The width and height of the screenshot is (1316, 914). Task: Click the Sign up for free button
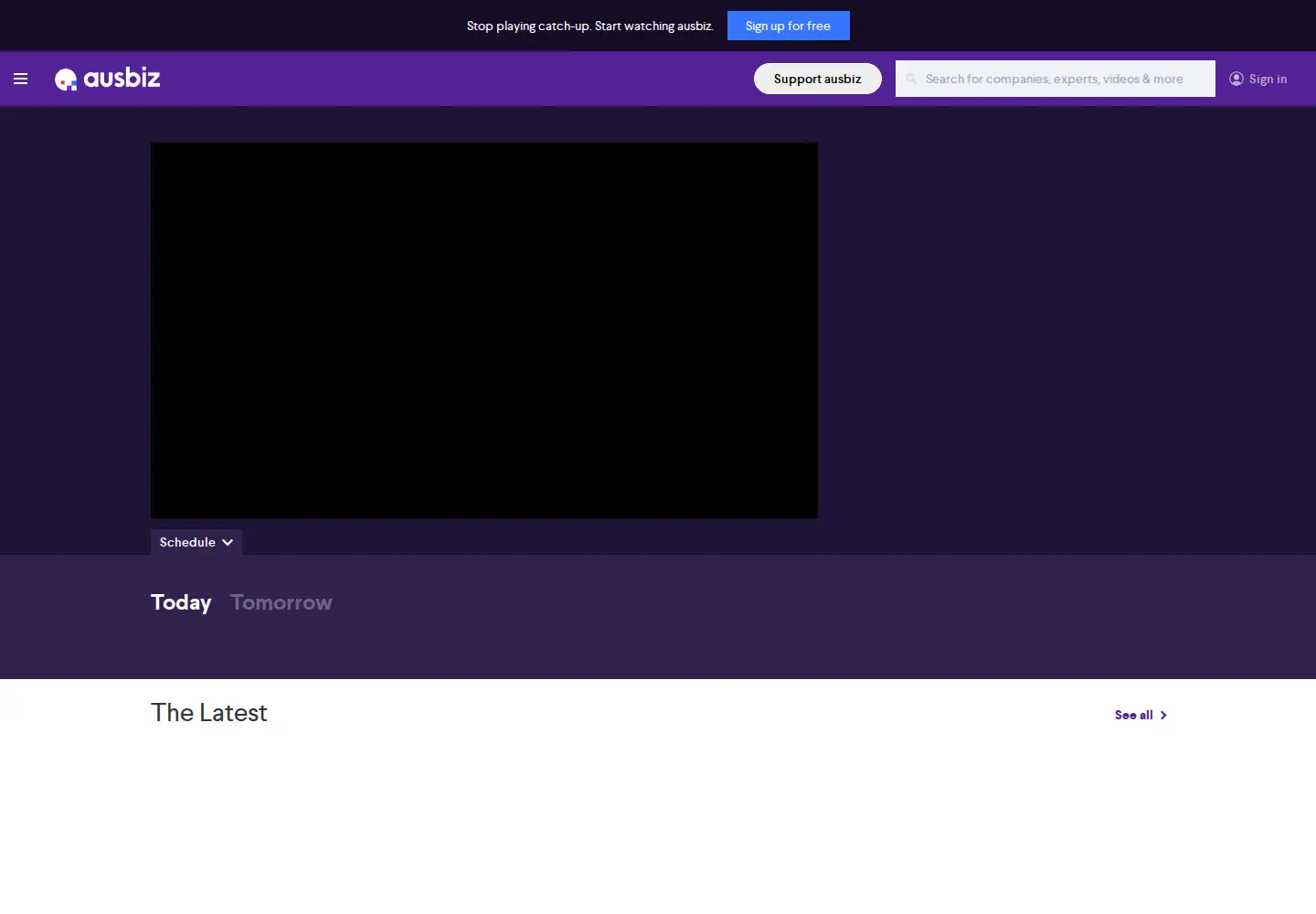[x=789, y=26]
